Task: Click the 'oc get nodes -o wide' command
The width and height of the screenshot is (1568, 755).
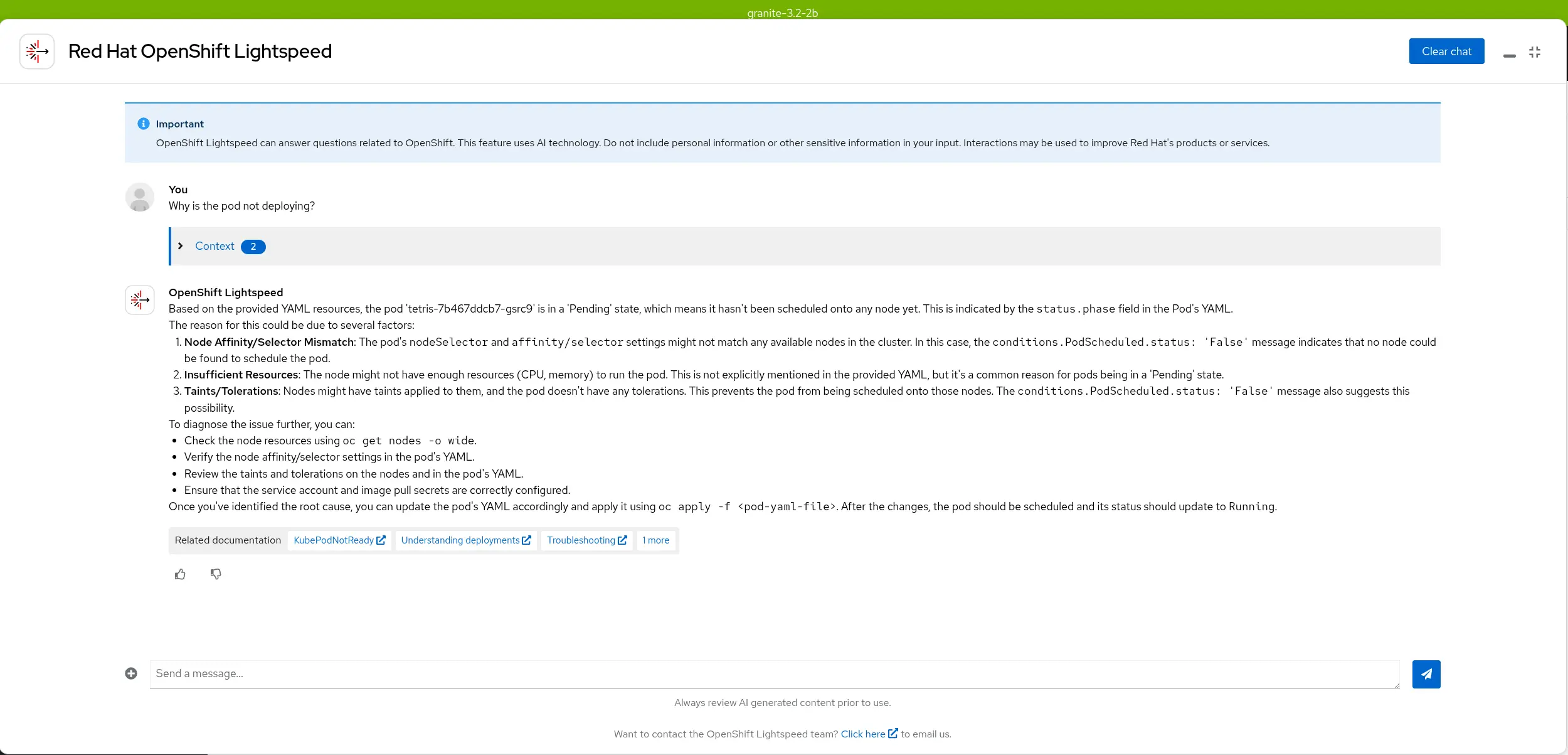Action: pyautogui.click(x=408, y=441)
